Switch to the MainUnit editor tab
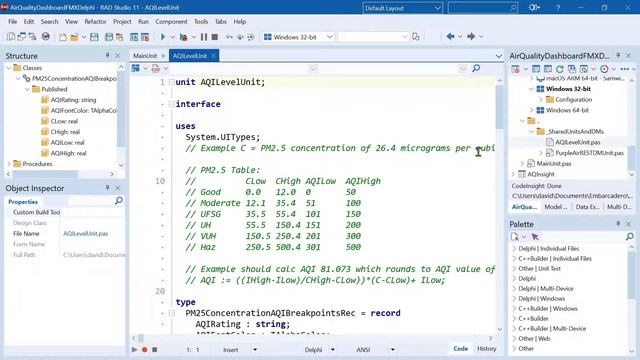The image size is (640, 360). click(145, 56)
